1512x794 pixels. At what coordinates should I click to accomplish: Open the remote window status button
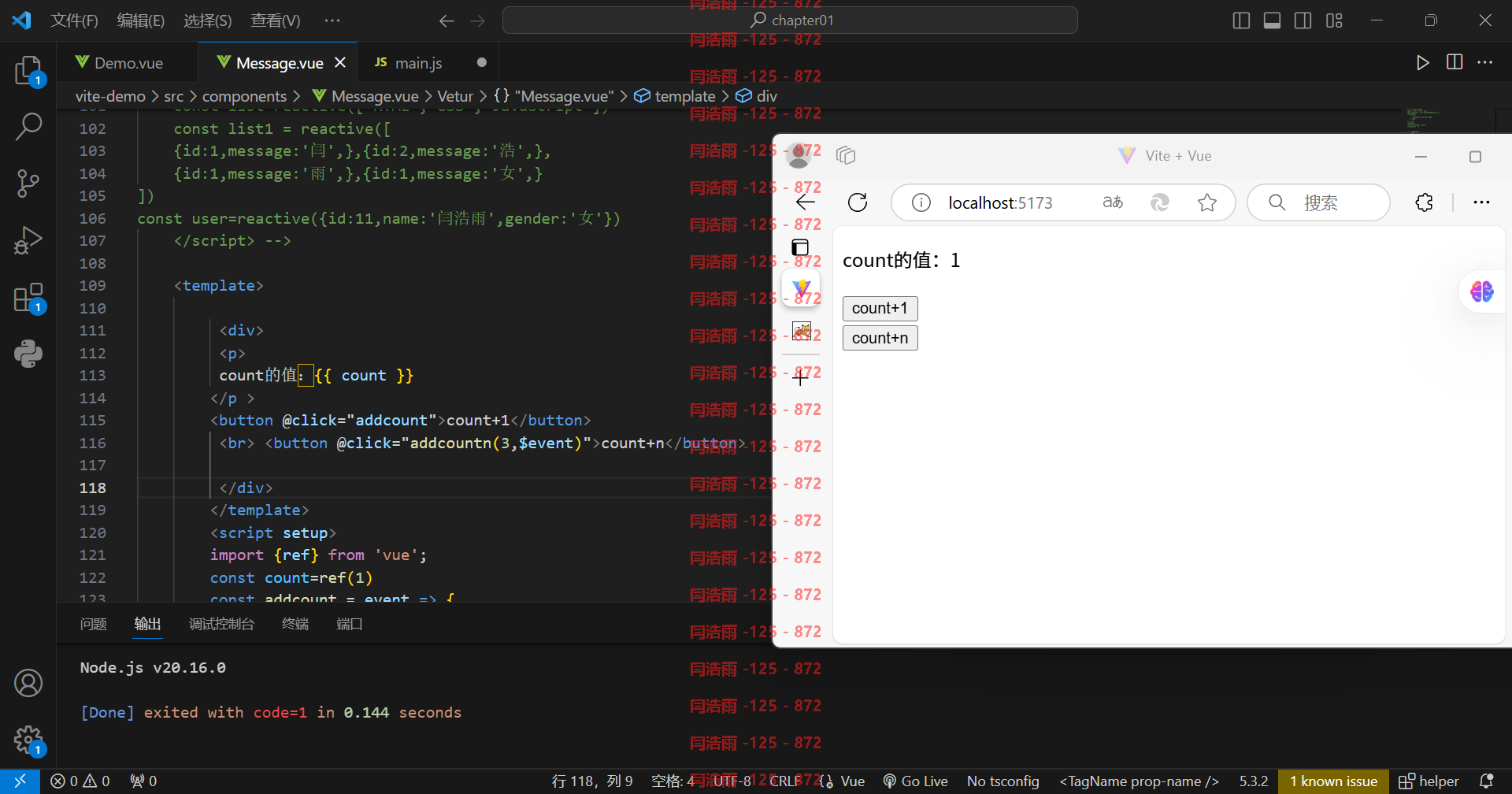(x=20, y=781)
